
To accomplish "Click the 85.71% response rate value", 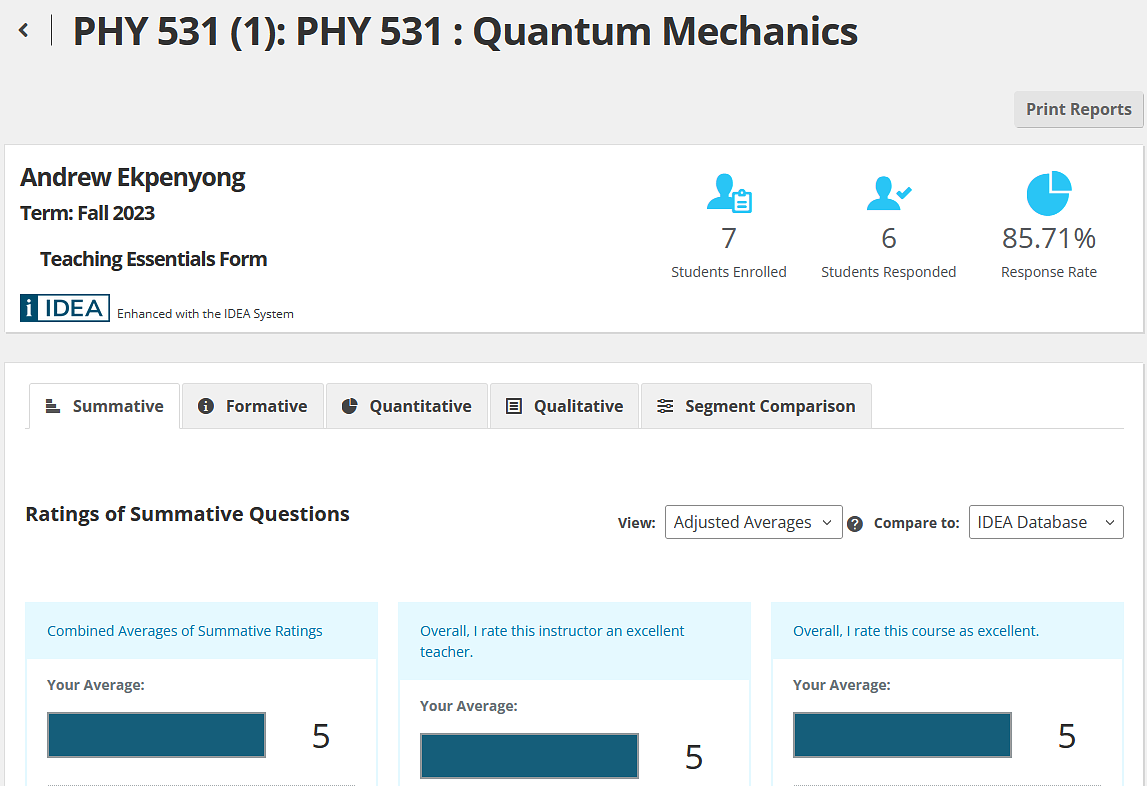I will click(x=1049, y=238).
